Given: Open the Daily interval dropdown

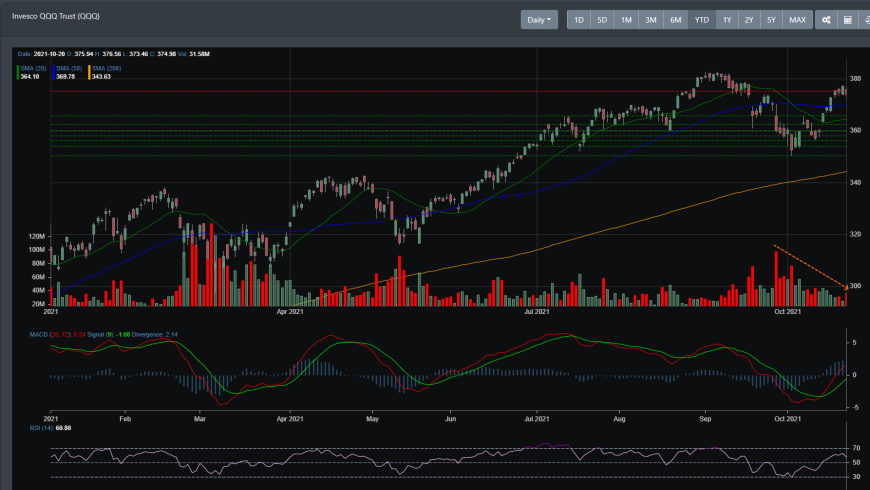Looking at the screenshot, I should [x=539, y=20].
